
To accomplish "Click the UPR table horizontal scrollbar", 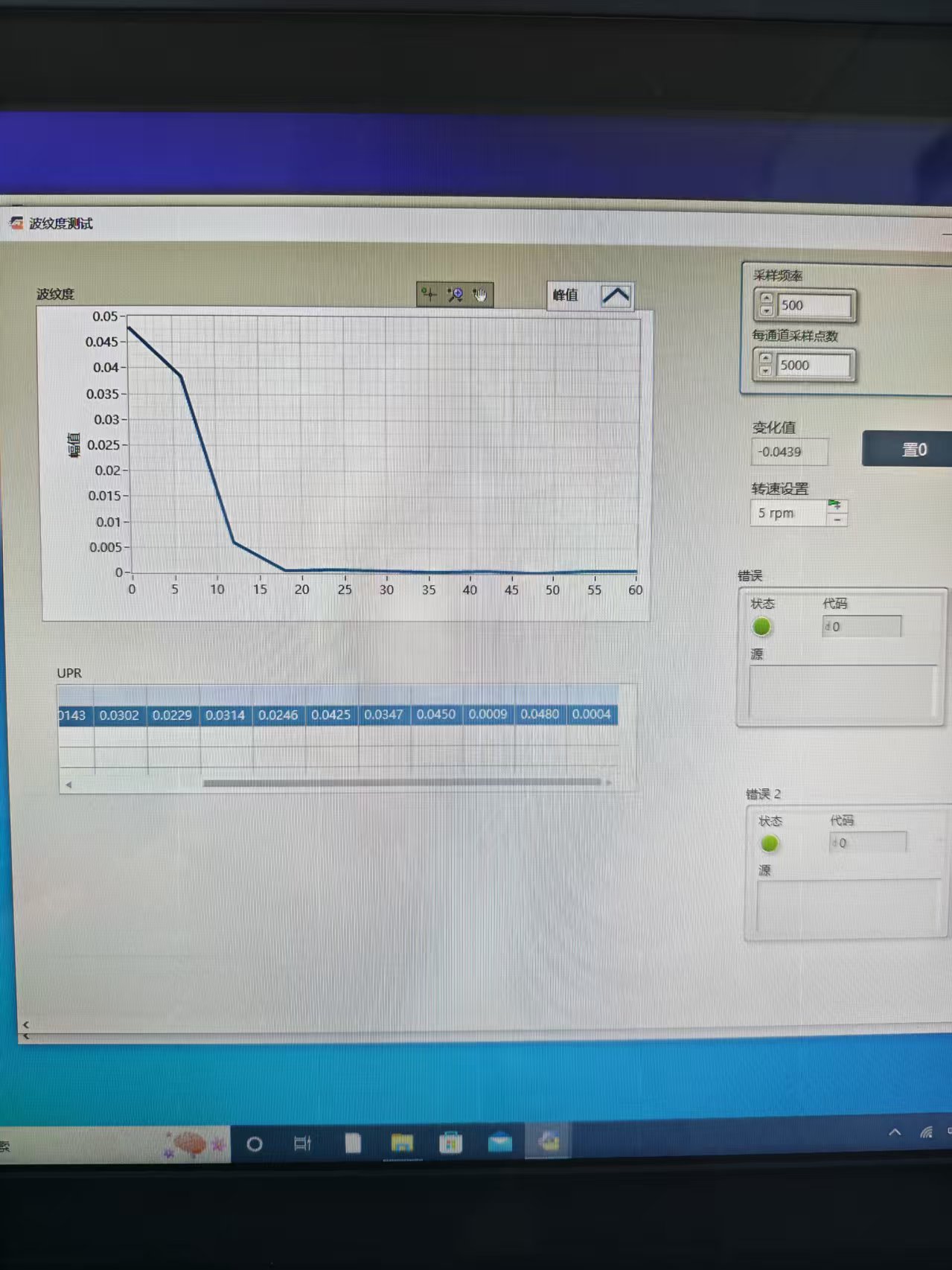I will (402, 782).
